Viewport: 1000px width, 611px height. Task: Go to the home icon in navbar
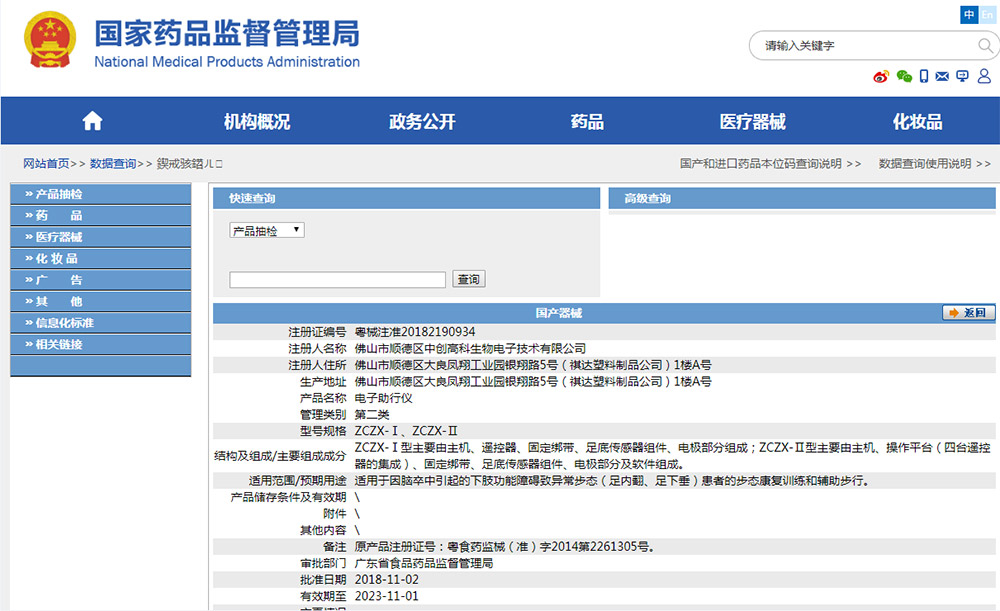pos(92,121)
